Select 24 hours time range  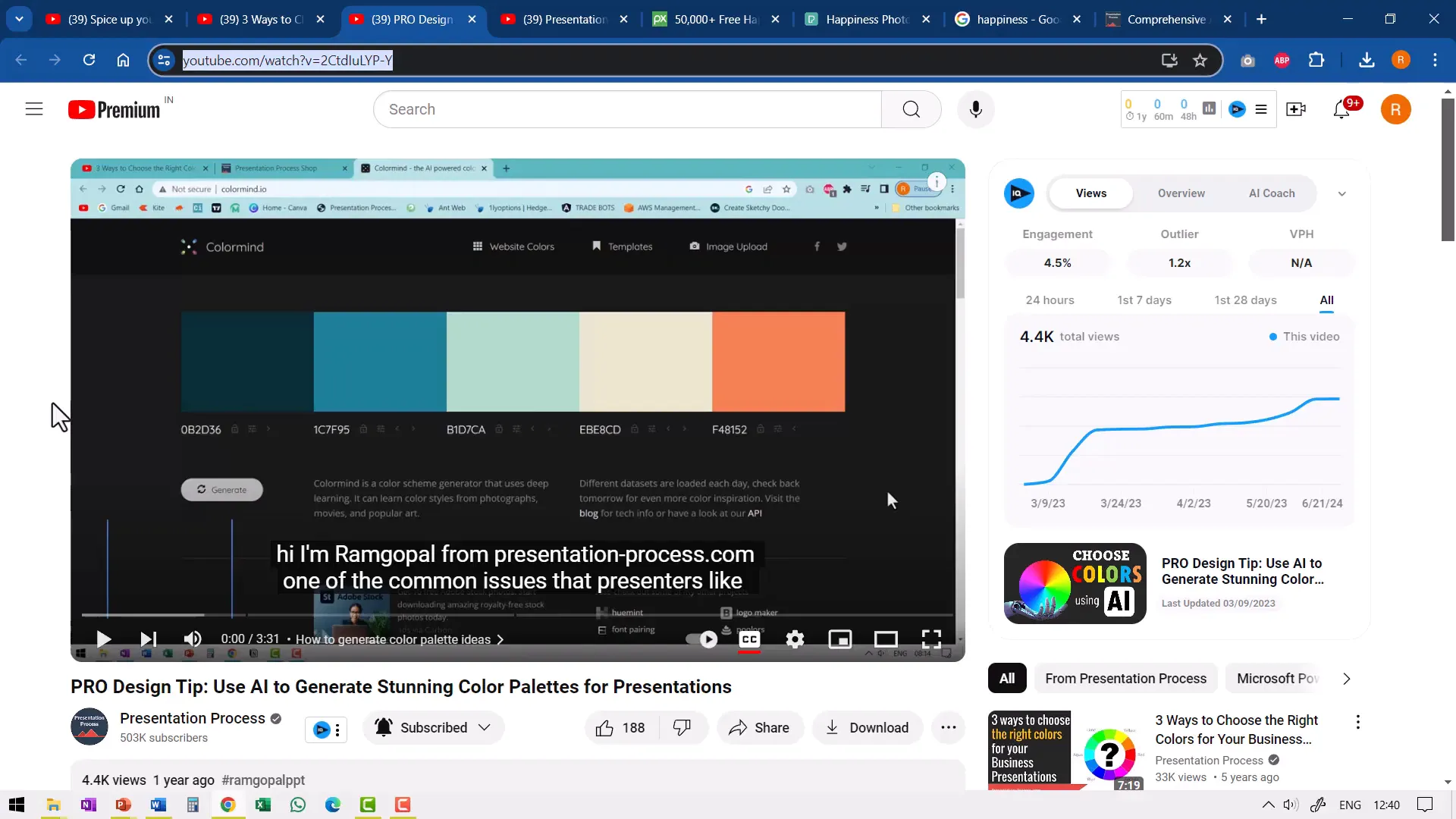coord(1050,300)
